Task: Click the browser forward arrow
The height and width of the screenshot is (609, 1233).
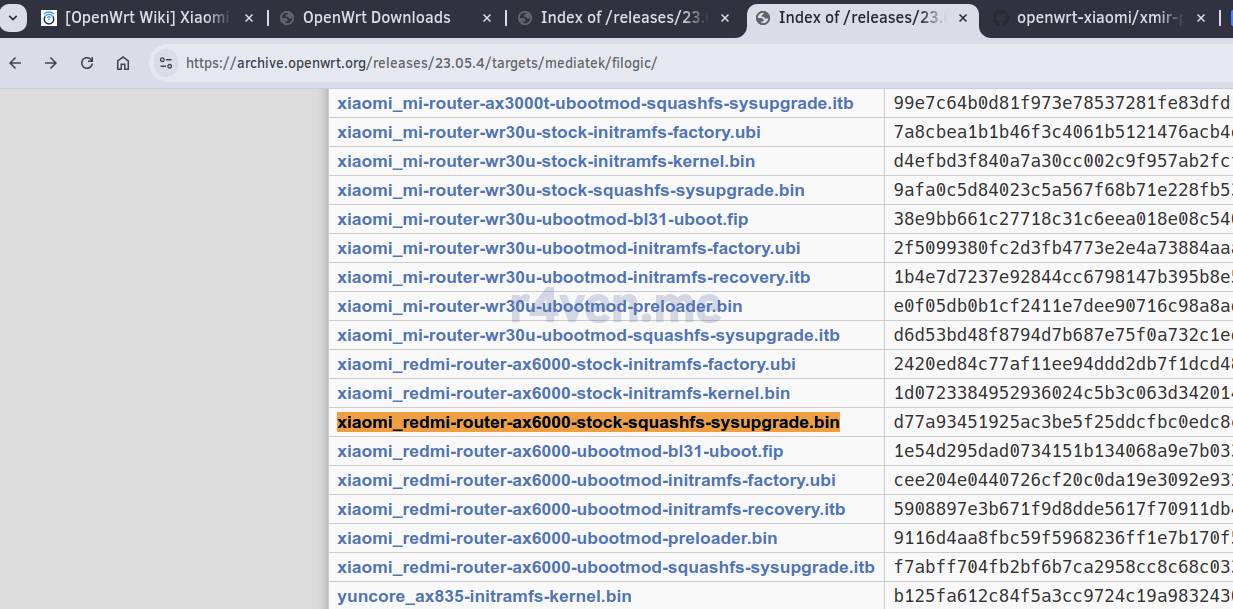Action: coord(51,63)
